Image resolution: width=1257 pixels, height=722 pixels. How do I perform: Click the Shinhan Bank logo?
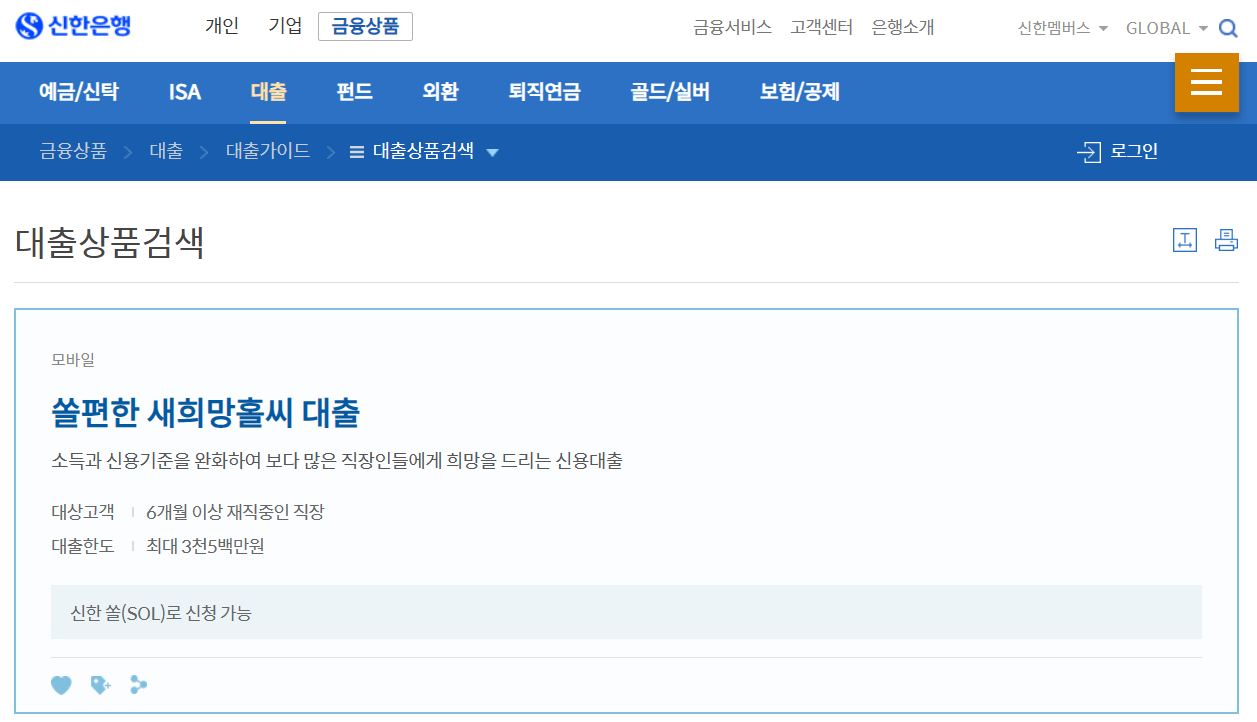click(74, 27)
